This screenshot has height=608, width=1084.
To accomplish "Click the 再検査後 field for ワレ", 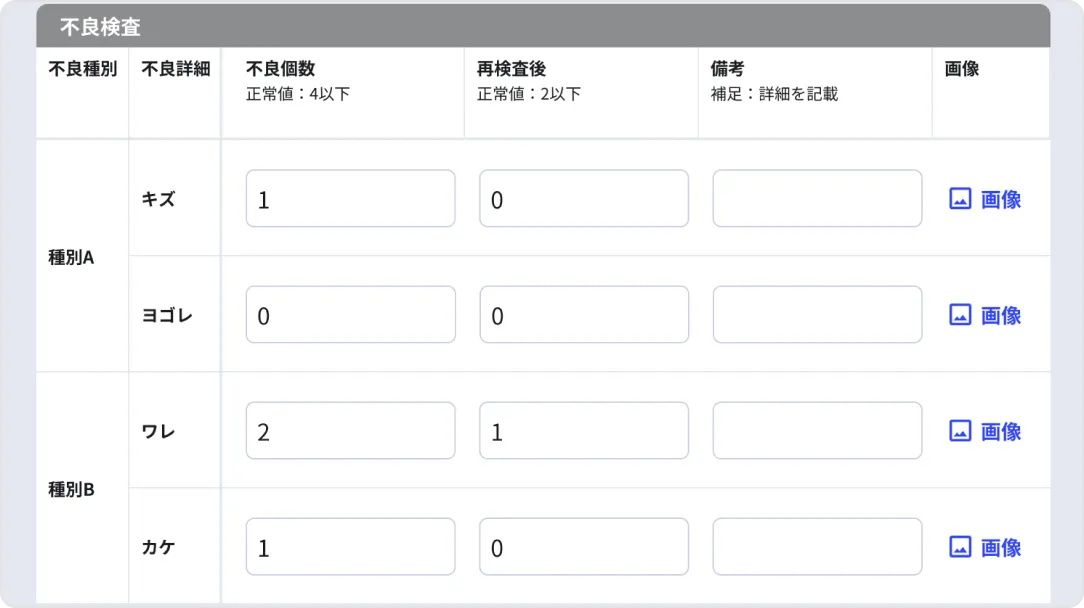I will point(584,431).
